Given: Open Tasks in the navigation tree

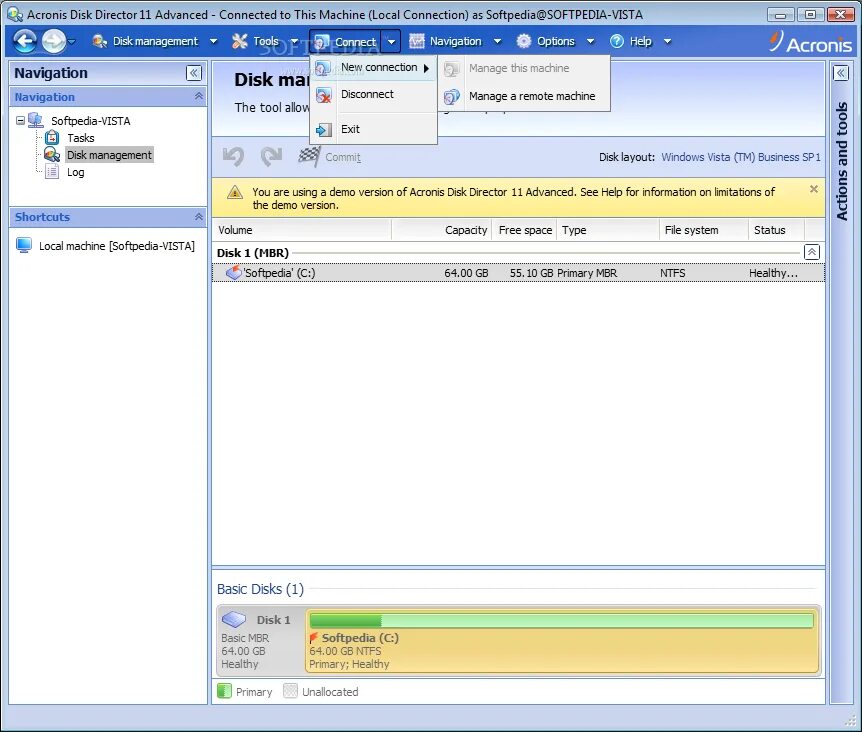Looking at the screenshot, I should tap(81, 138).
